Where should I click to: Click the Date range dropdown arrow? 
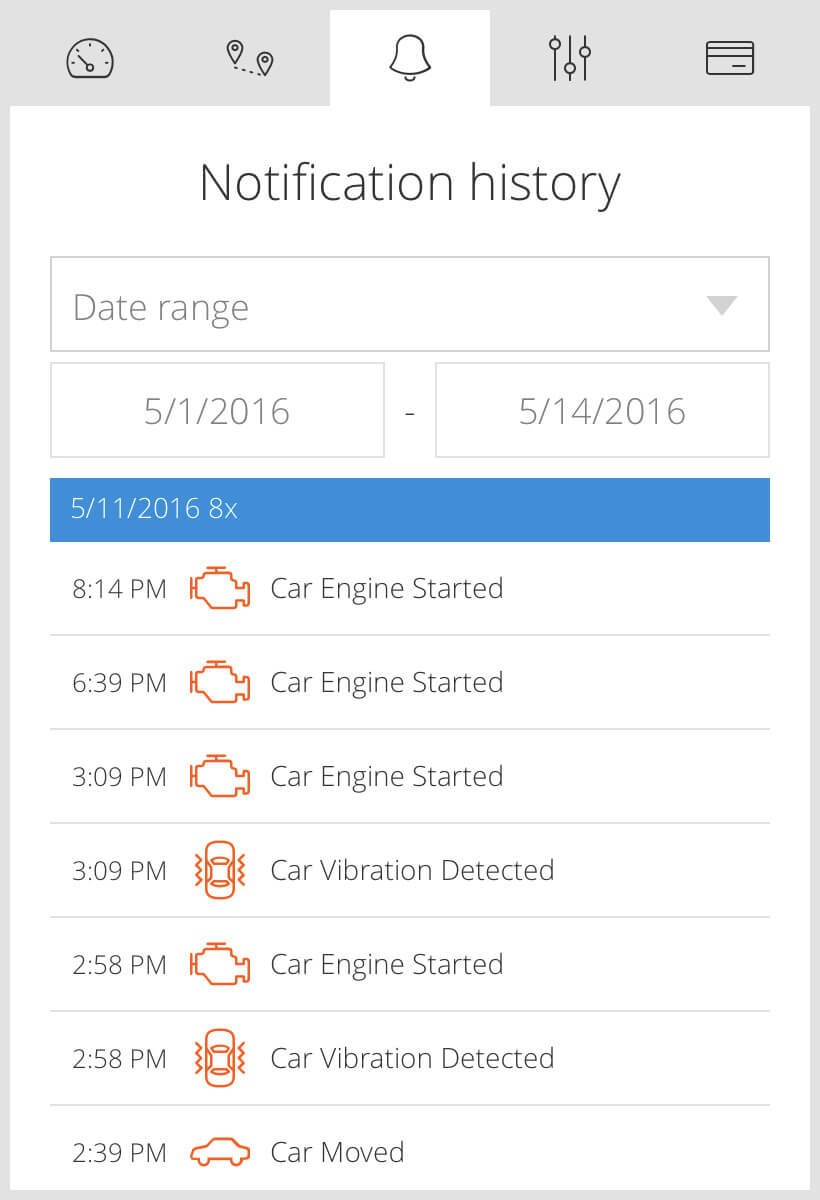click(x=721, y=306)
